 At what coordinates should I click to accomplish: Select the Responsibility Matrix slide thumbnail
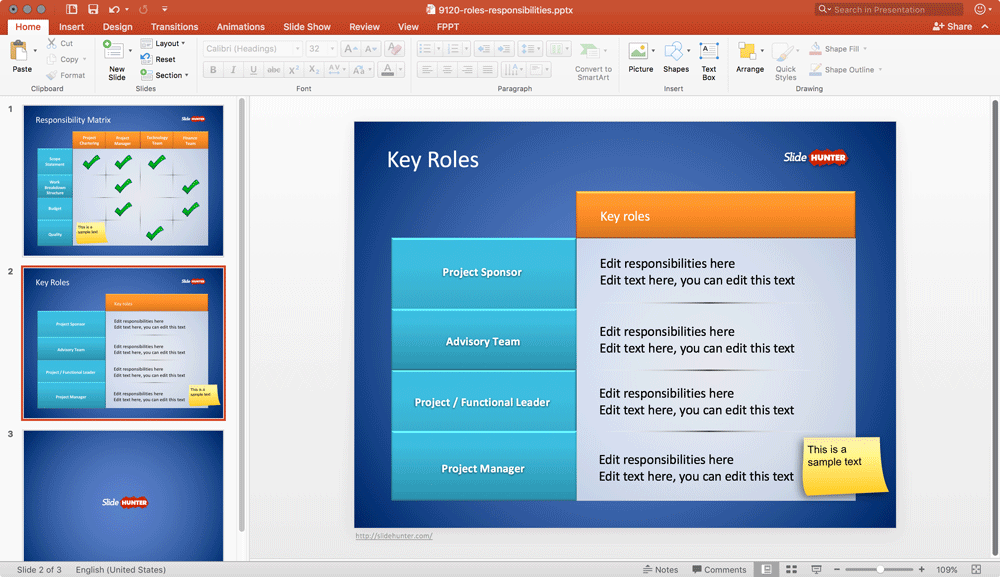(123, 180)
